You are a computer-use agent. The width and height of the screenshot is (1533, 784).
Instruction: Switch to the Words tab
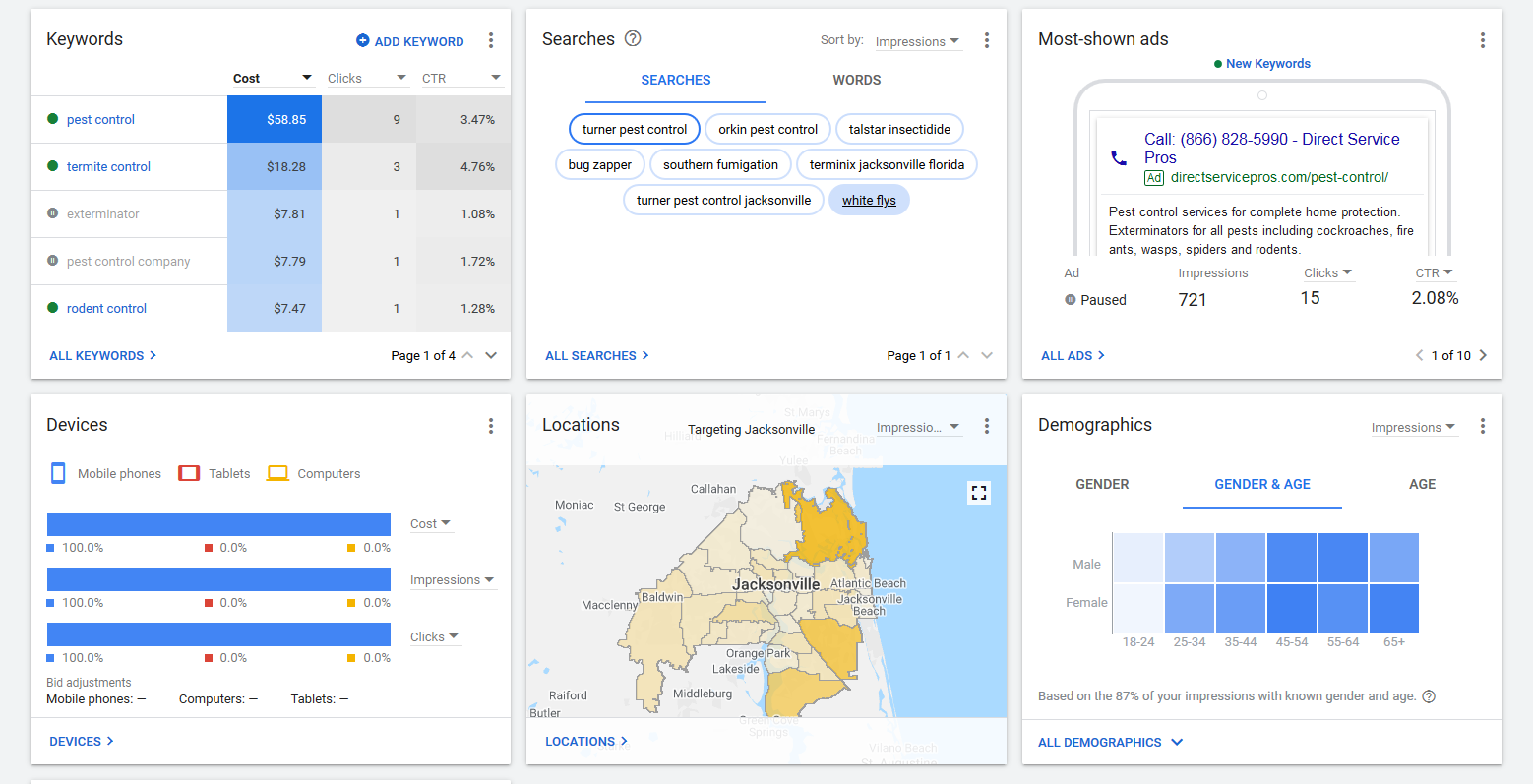click(856, 80)
